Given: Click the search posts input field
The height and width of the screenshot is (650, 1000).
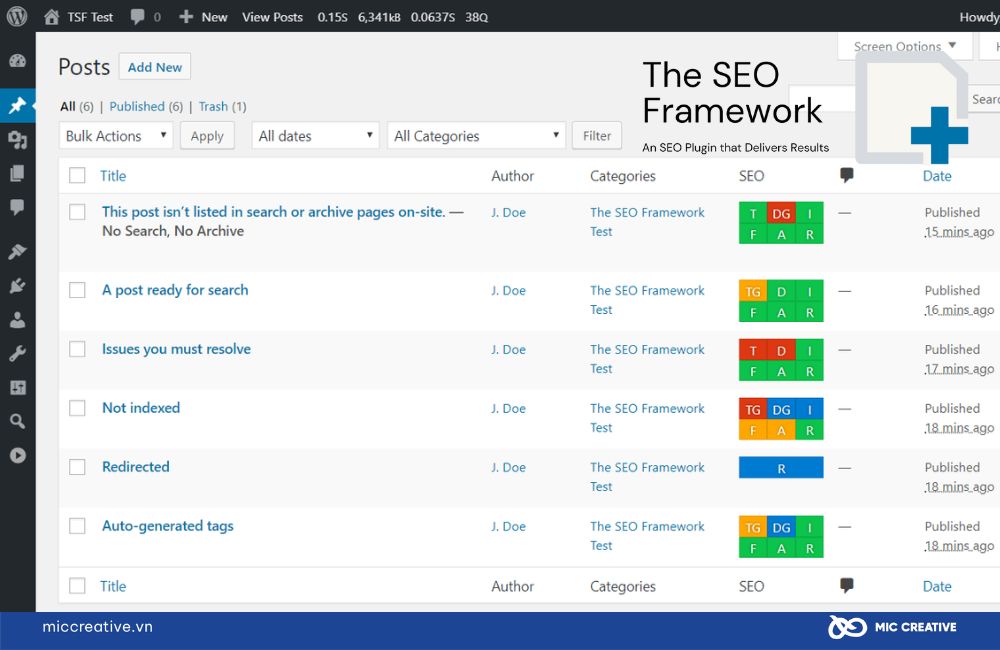Looking at the screenshot, I should tap(823, 99).
